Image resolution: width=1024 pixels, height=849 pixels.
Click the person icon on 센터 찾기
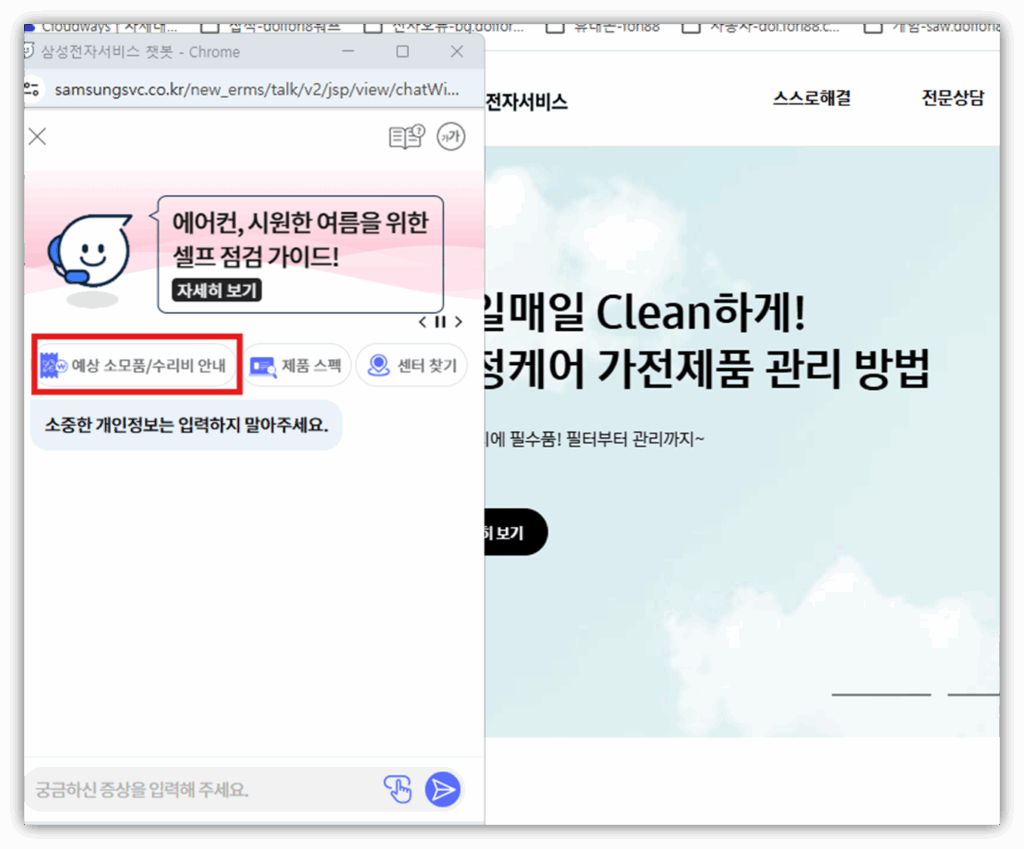[378, 365]
